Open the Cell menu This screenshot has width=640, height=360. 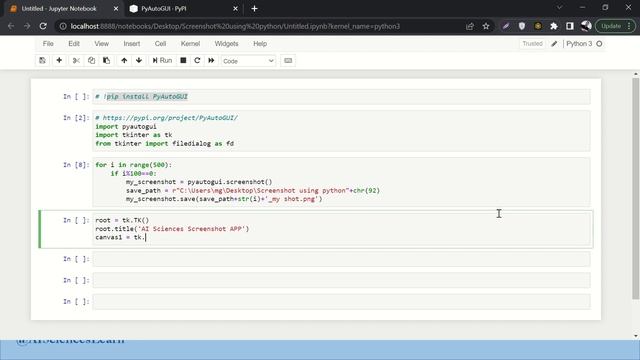(160, 44)
